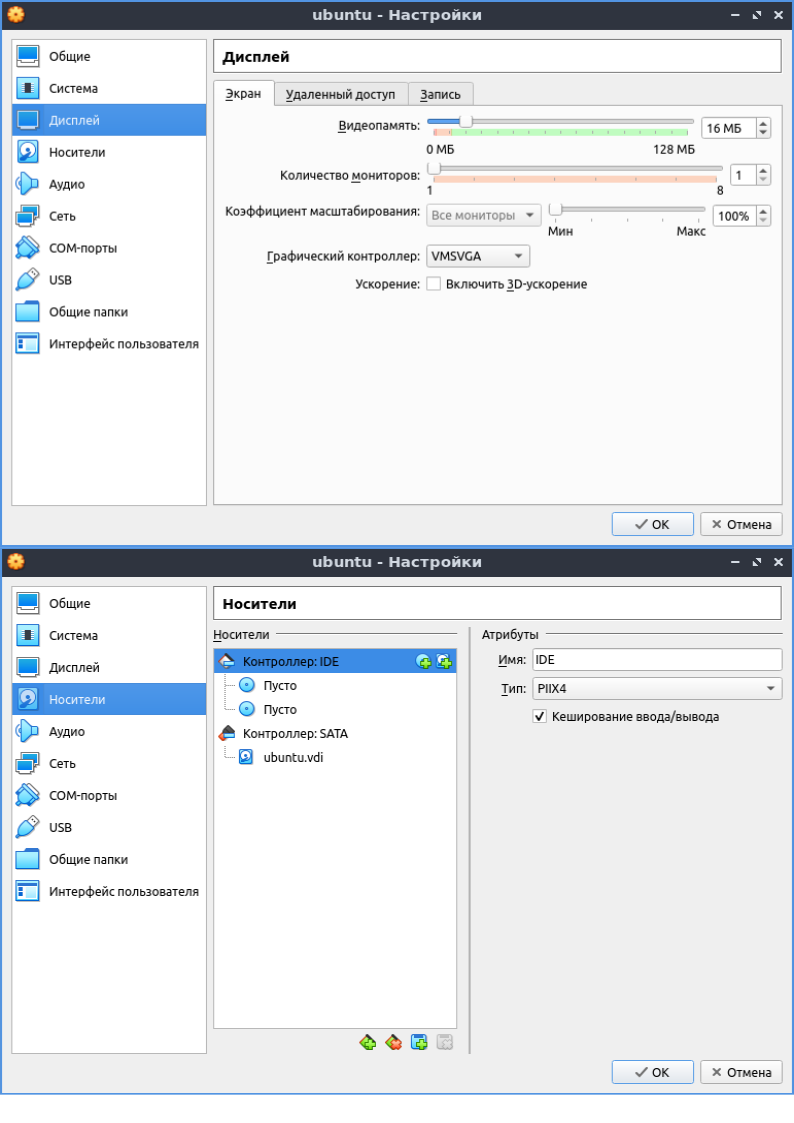This screenshot has width=794, height=1123.
Task: Open Интерфейс пользователя in the top Дисплей window
Action: 109,344
